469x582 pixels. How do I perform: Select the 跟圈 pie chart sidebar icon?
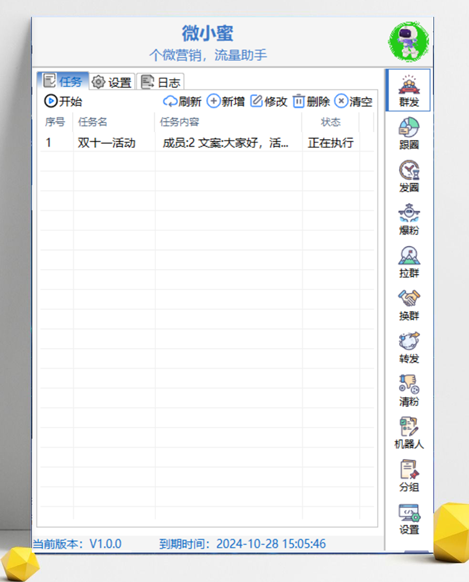[409, 133]
